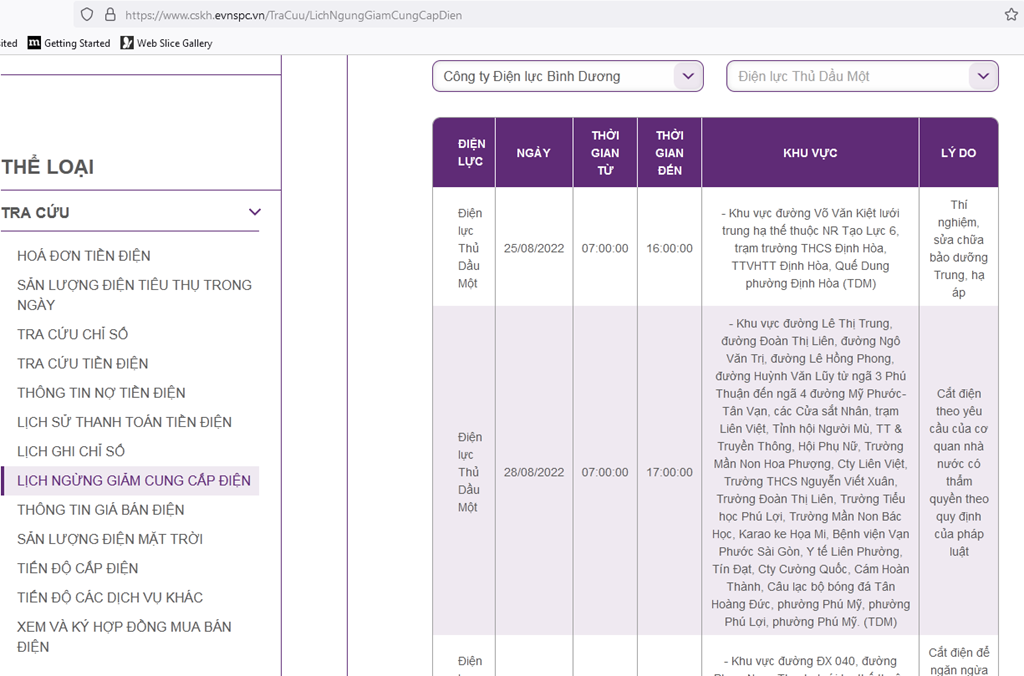This screenshot has height=676, width=1024.
Task: Click the LÝ DO column header
Action: click(959, 153)
